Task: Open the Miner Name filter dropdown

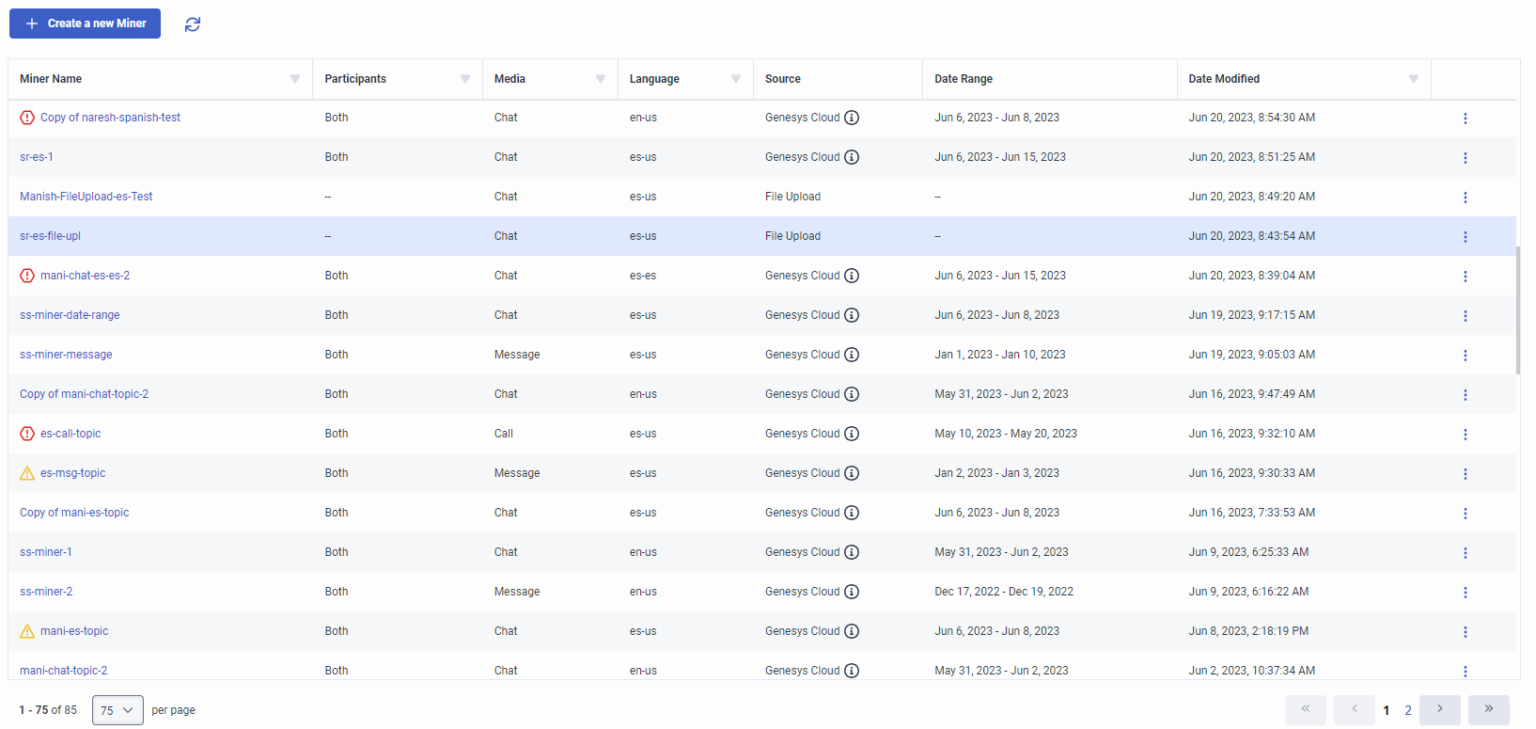Action: tap(294, 78)
